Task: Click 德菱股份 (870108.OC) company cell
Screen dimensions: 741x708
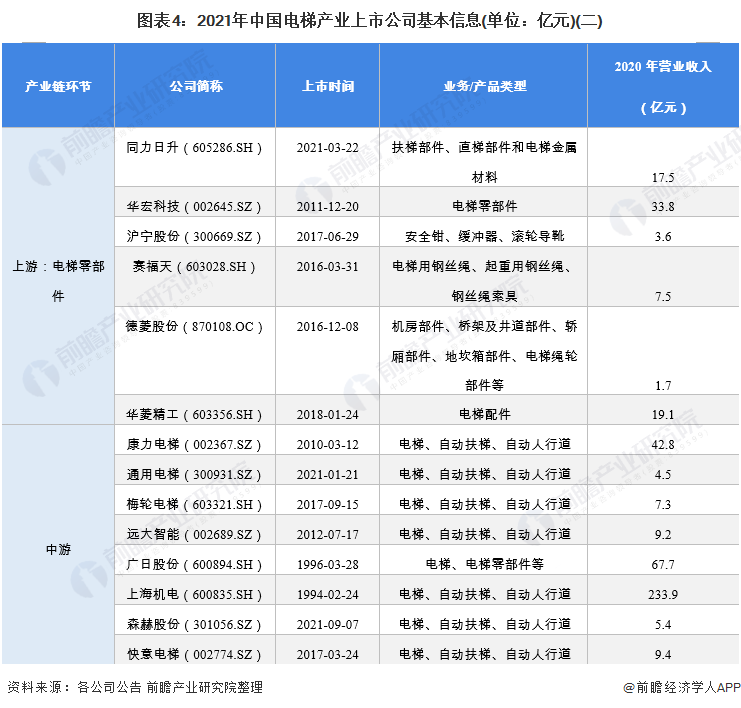Action: click(196, 327)
